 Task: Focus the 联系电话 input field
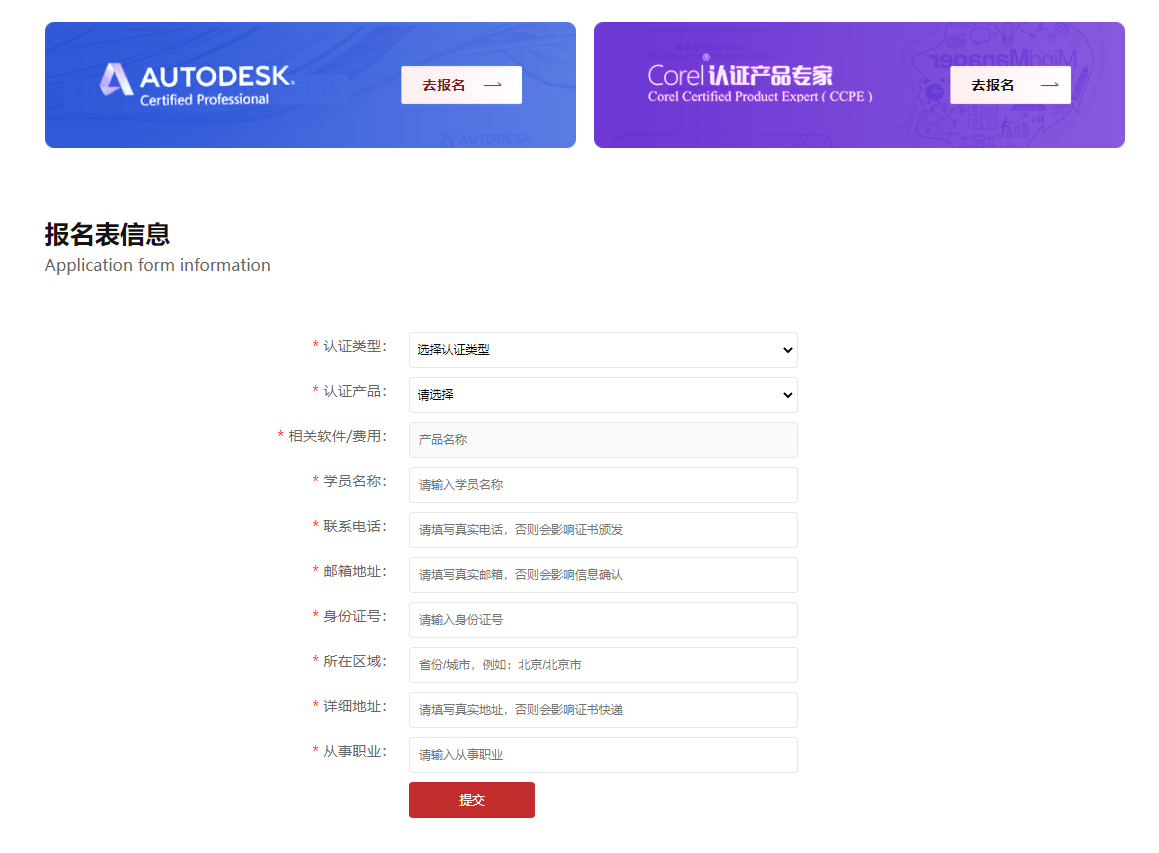[603, 530]
